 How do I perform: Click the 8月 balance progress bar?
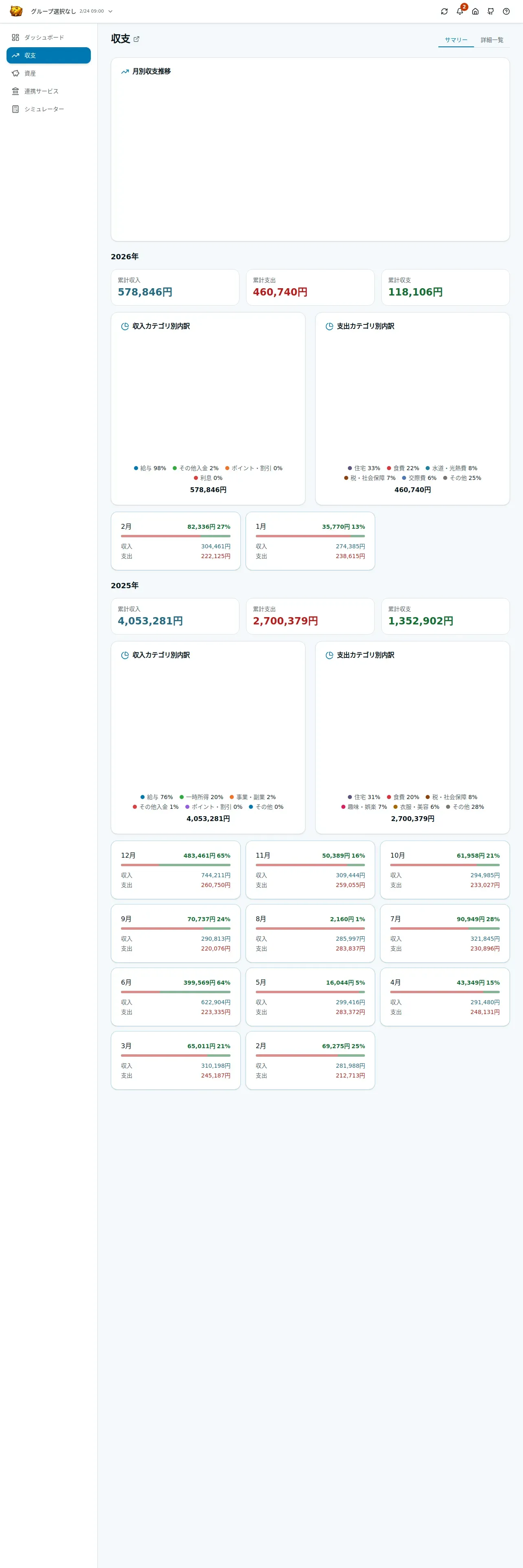310,928
